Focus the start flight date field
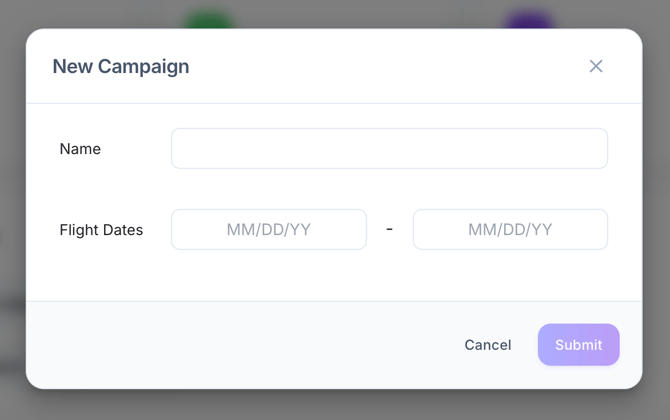Screen dimensions: 670x420 tap(268, 229)
